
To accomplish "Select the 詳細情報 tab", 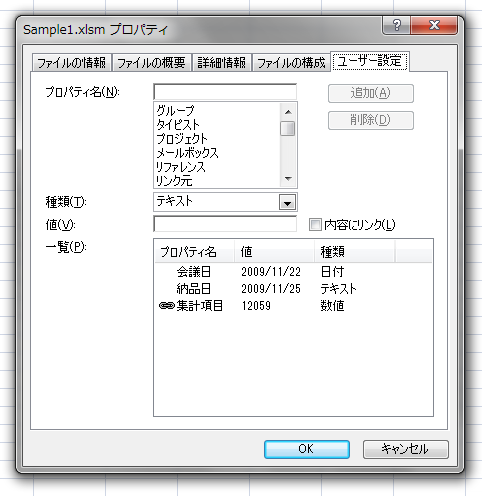I will click(222, 63).
